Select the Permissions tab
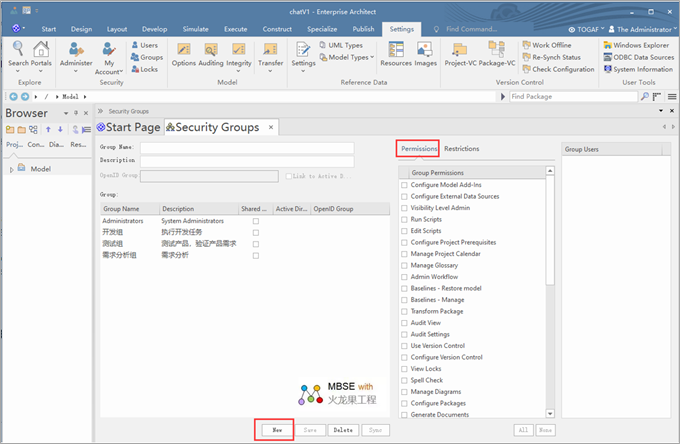 (x=419, y=149)
